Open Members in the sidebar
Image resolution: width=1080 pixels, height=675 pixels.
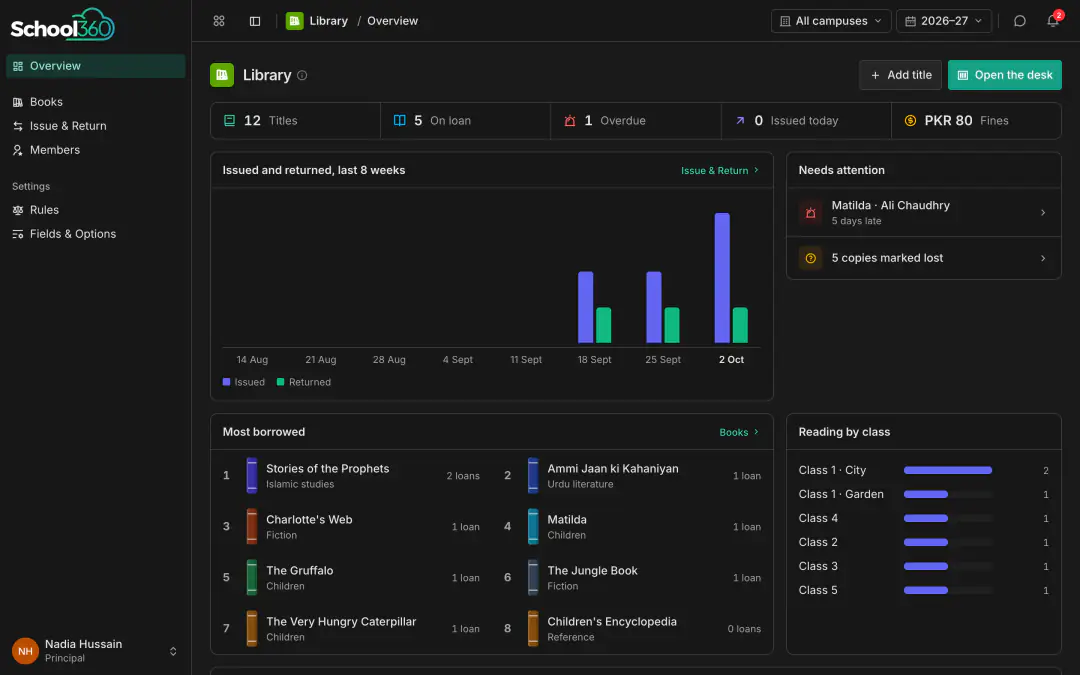coord(96,150)
